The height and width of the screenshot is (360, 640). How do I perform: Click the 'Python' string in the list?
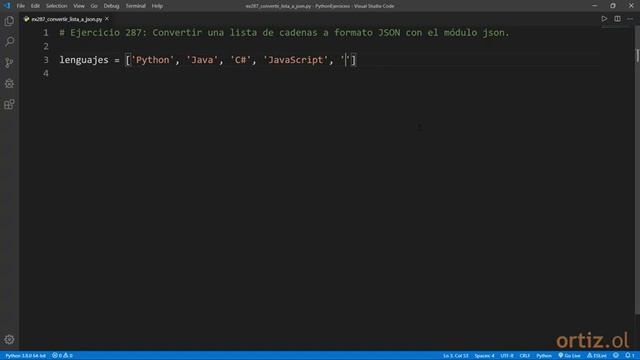pyautogui.click(x=152, y=60)
